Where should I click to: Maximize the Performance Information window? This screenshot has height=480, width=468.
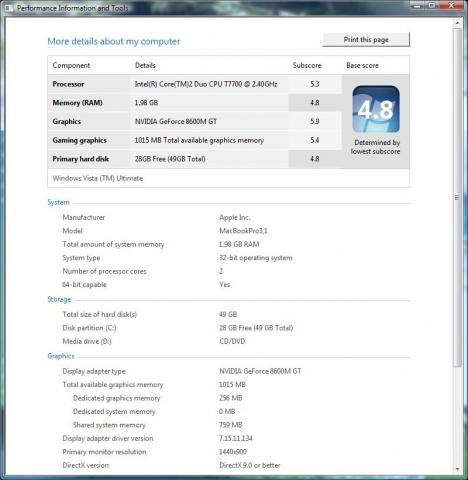click(x=432, y=5)
